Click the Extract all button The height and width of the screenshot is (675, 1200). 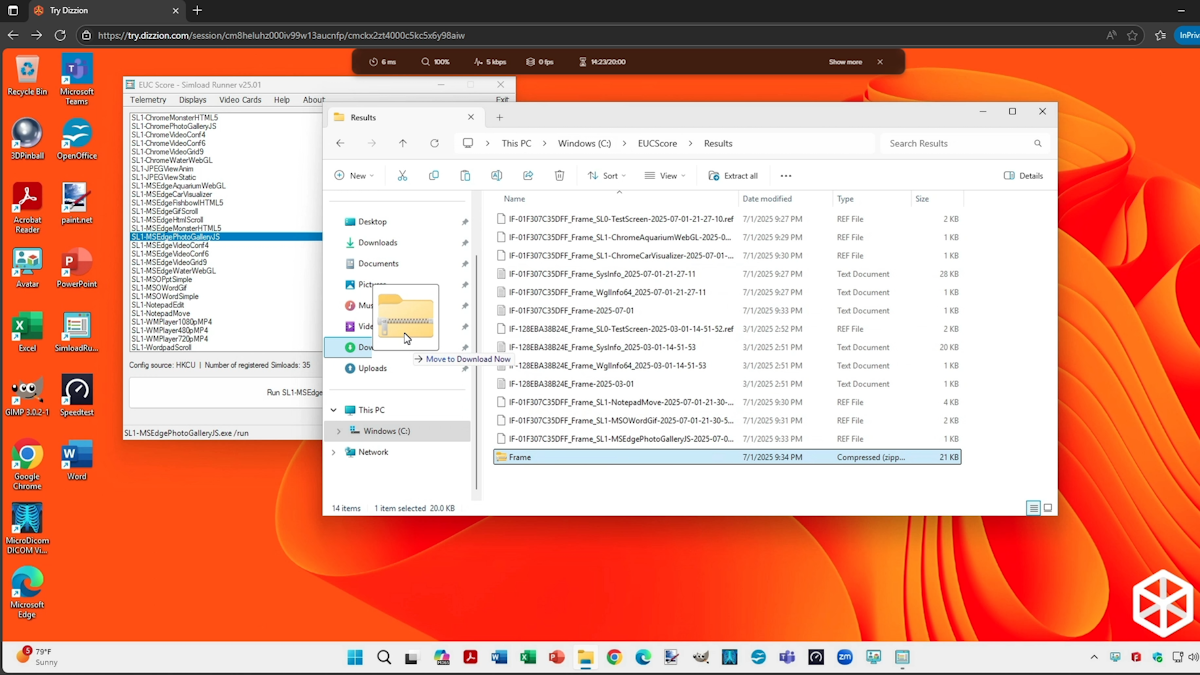[733, 176]
